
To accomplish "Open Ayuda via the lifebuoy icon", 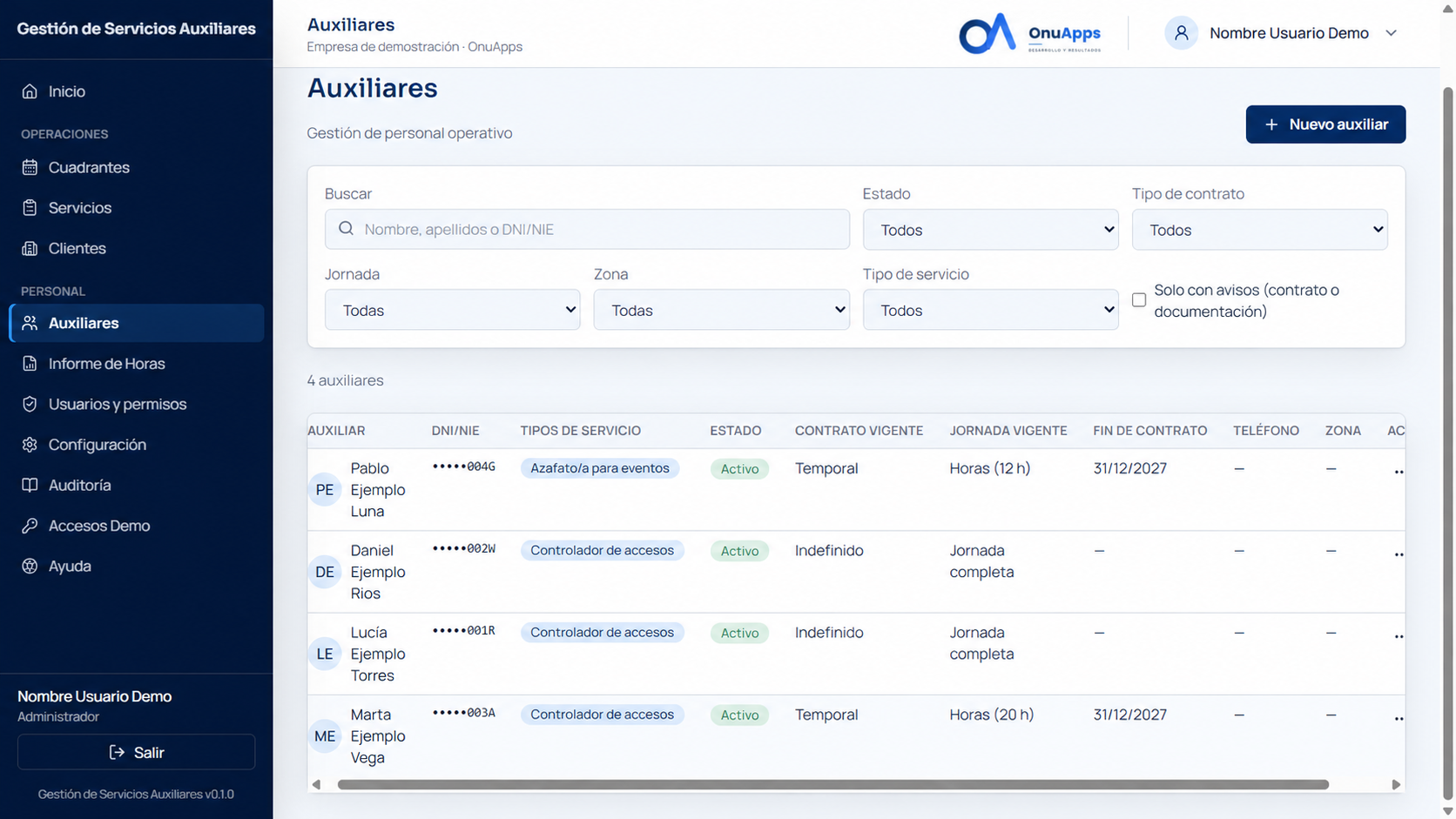I will [x=30, y=566].
